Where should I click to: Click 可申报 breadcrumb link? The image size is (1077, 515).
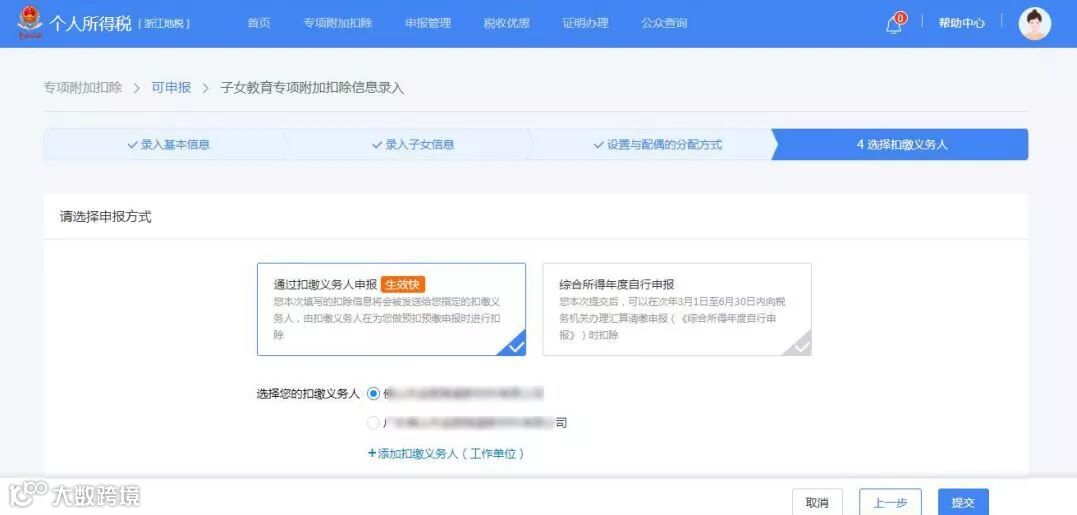coord(171,88)
